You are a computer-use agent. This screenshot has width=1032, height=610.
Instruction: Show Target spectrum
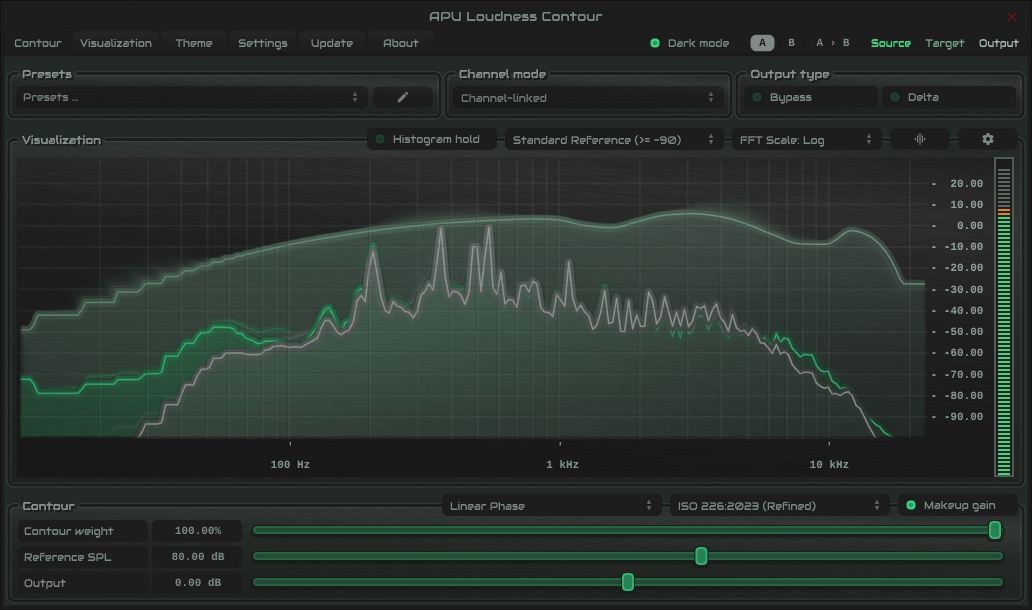click(944, 43)
